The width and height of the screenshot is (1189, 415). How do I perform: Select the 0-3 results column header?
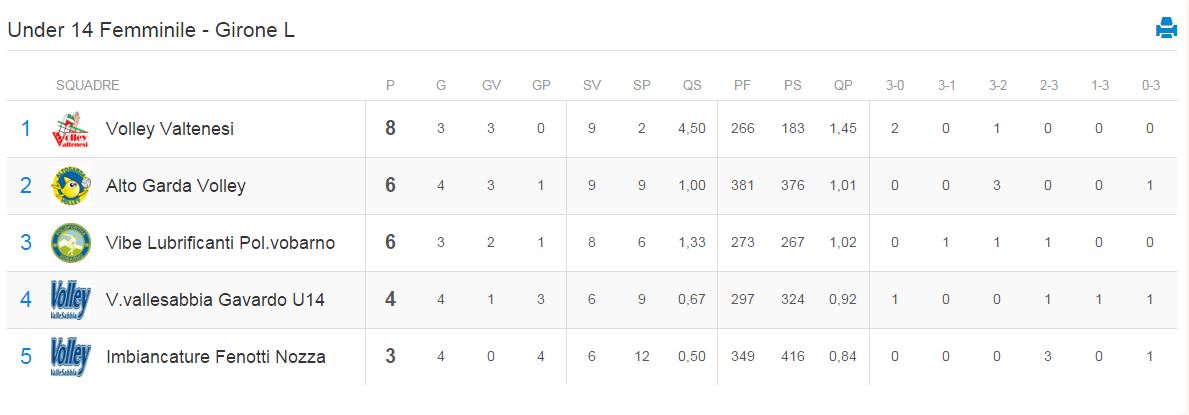pyautogui.click(x=1150, y=85)
